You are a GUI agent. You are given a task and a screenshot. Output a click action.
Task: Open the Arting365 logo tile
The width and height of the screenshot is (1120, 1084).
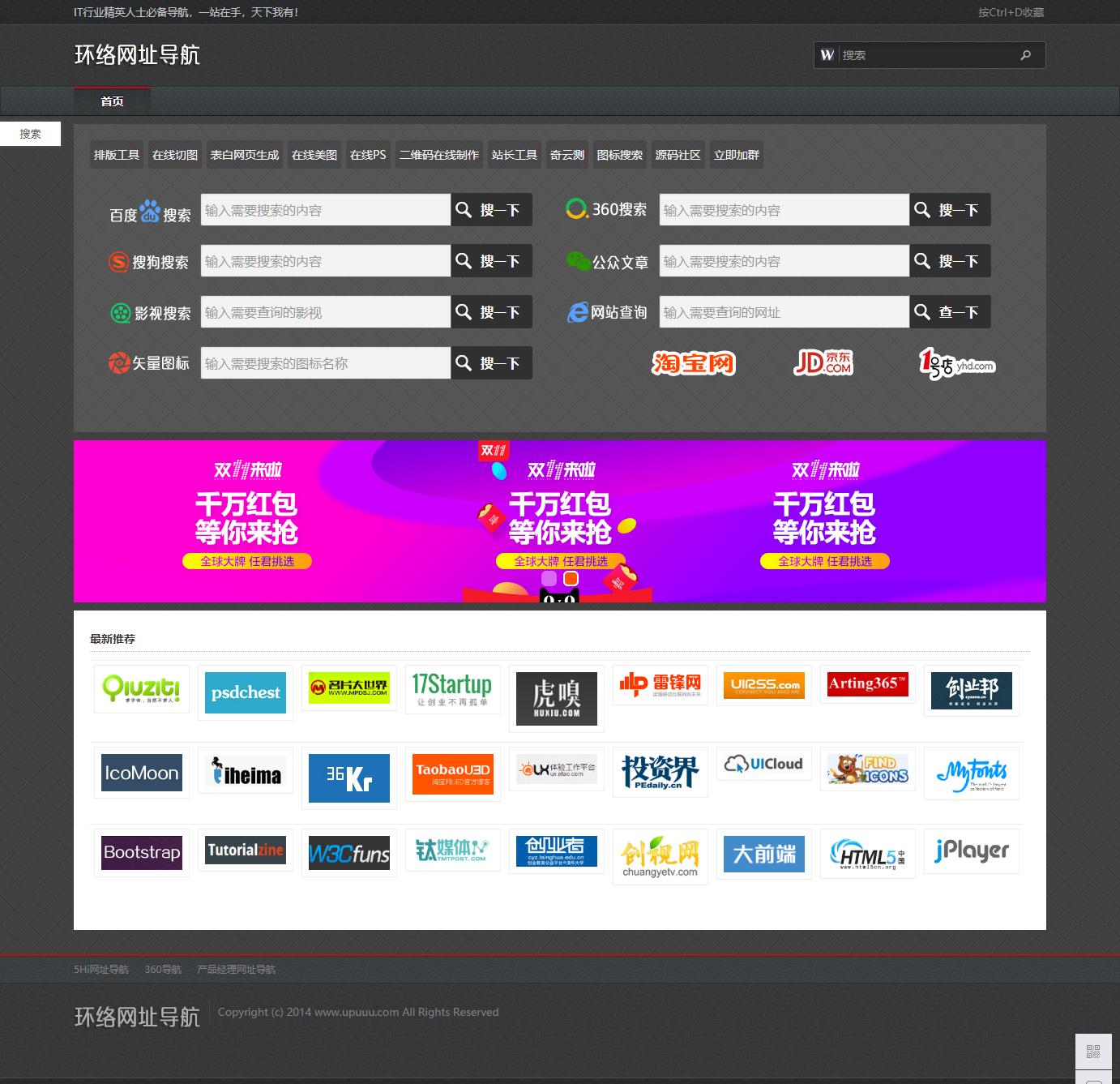pyautogui.click(x=868, y=684)
